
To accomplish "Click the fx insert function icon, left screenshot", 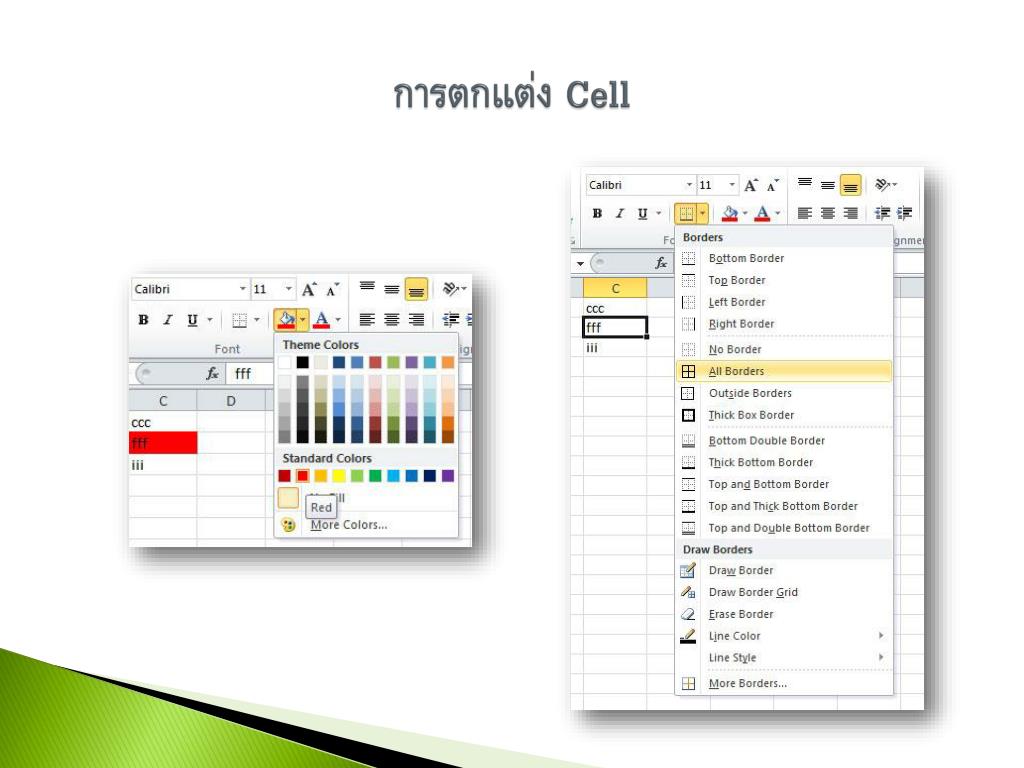I will [212, 373].
